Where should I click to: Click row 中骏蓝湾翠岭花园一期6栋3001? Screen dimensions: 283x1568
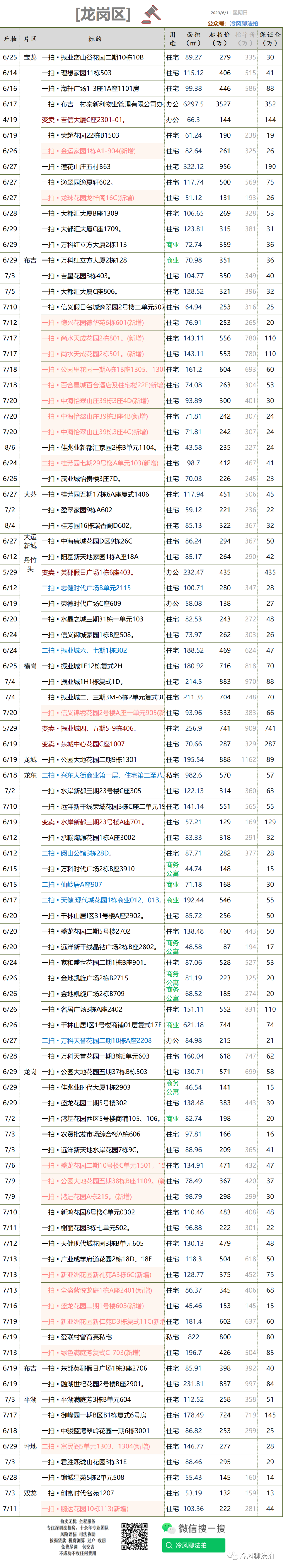[x=141, y=1430]
